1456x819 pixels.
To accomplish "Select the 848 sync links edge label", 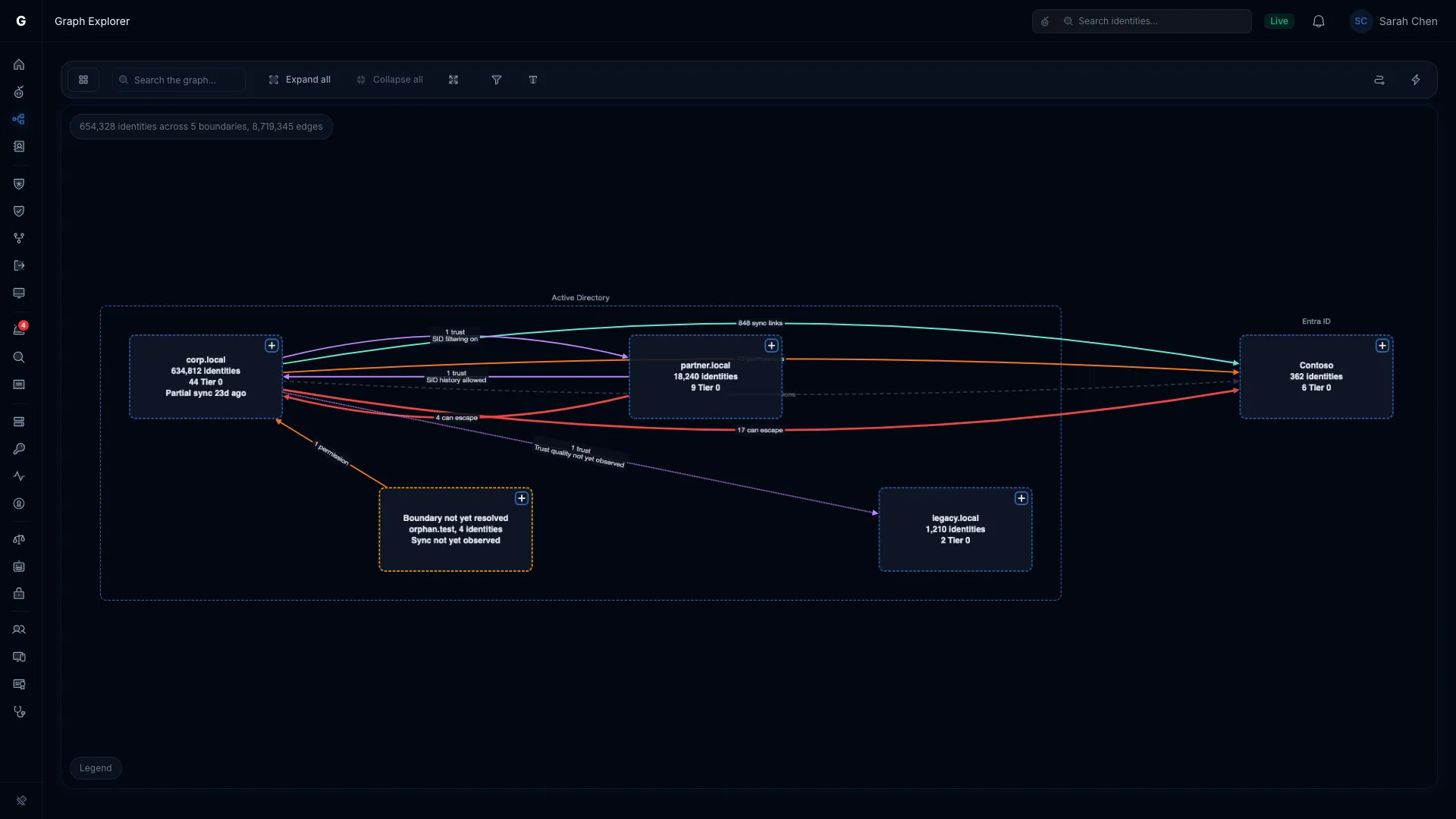I will [x=760, y=323].
